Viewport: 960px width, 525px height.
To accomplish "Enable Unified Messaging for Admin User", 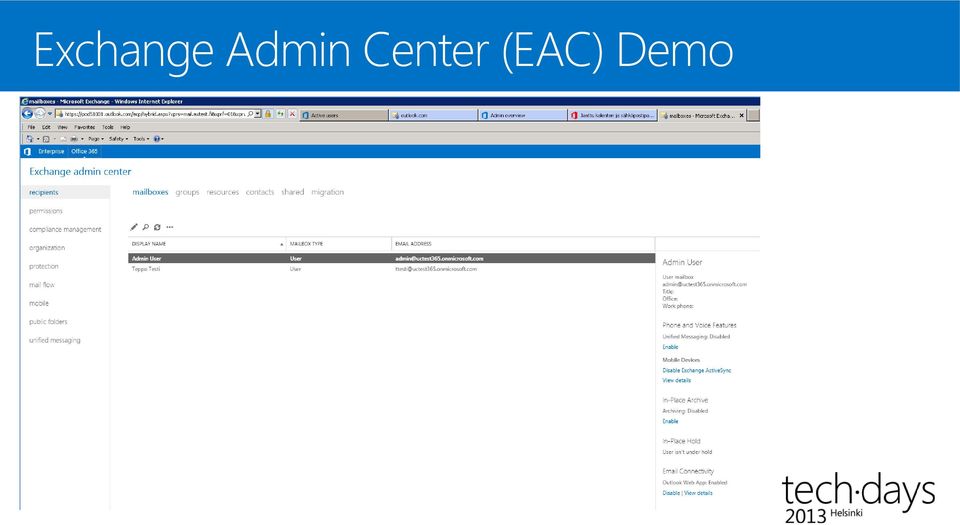I will click(x=670, y=347).
